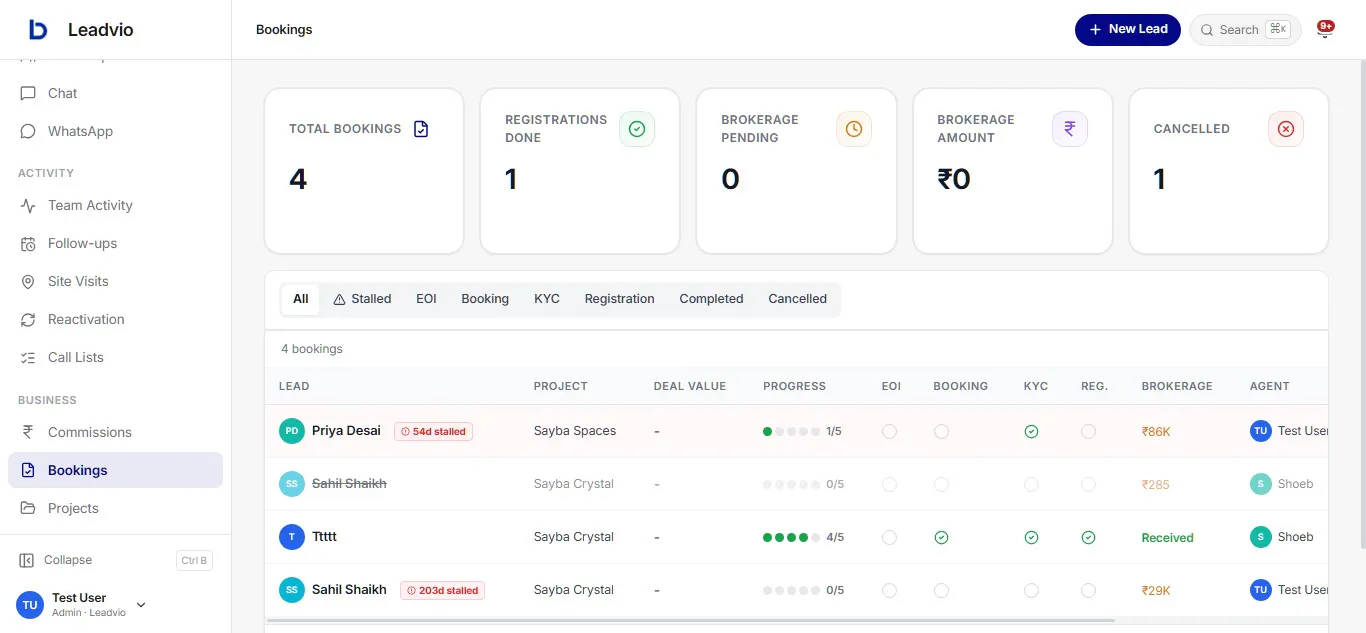This screenshot has height=633, width=1366.
Task: Click the 54d stalled badge
Action: (433, 431)
